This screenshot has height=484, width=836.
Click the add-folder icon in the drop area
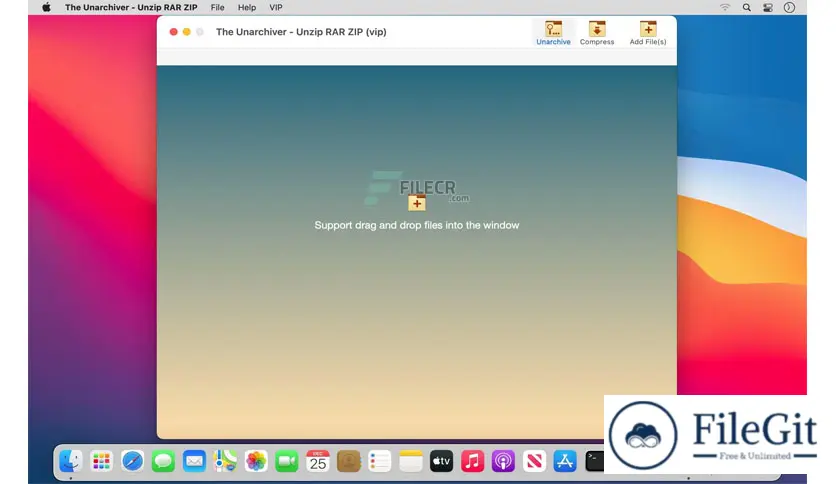pos(417,203)
